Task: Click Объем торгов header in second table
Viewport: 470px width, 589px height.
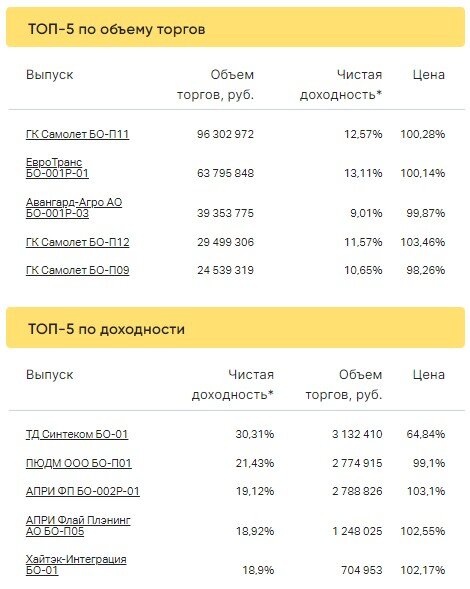Action: 344,385
